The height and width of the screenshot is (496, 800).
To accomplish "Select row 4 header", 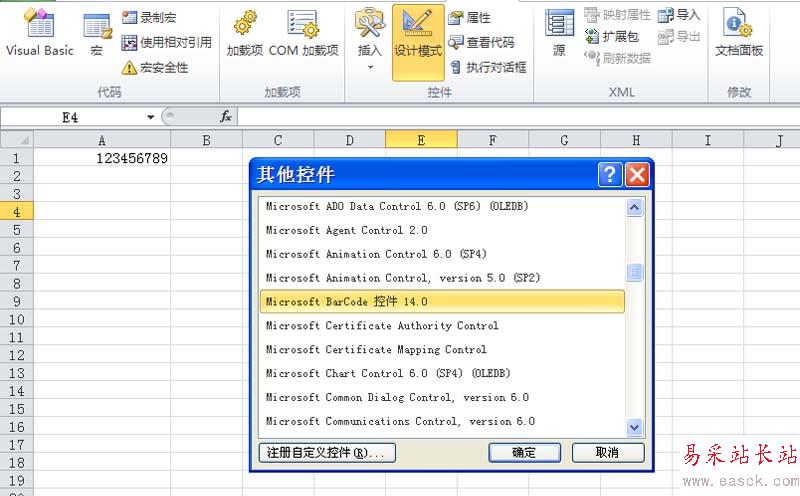I will pyautogui.click(x=17, y=211).
